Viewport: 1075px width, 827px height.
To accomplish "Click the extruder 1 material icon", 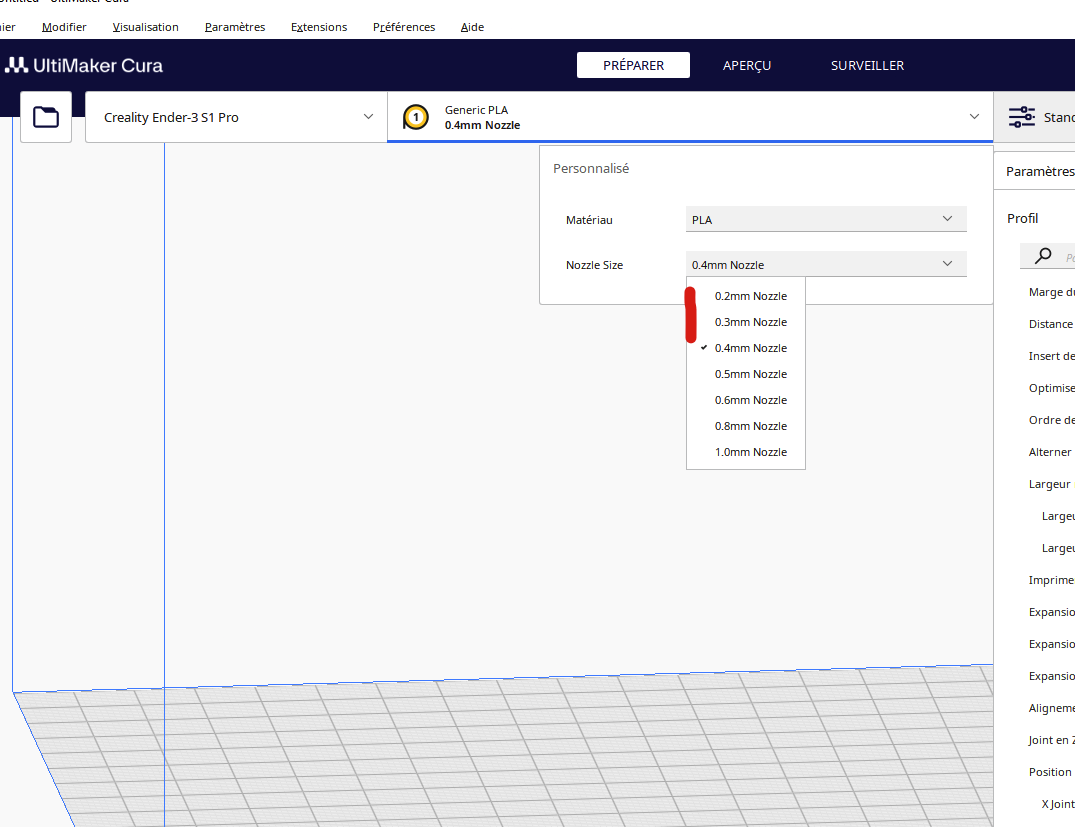I will [415, 117].
